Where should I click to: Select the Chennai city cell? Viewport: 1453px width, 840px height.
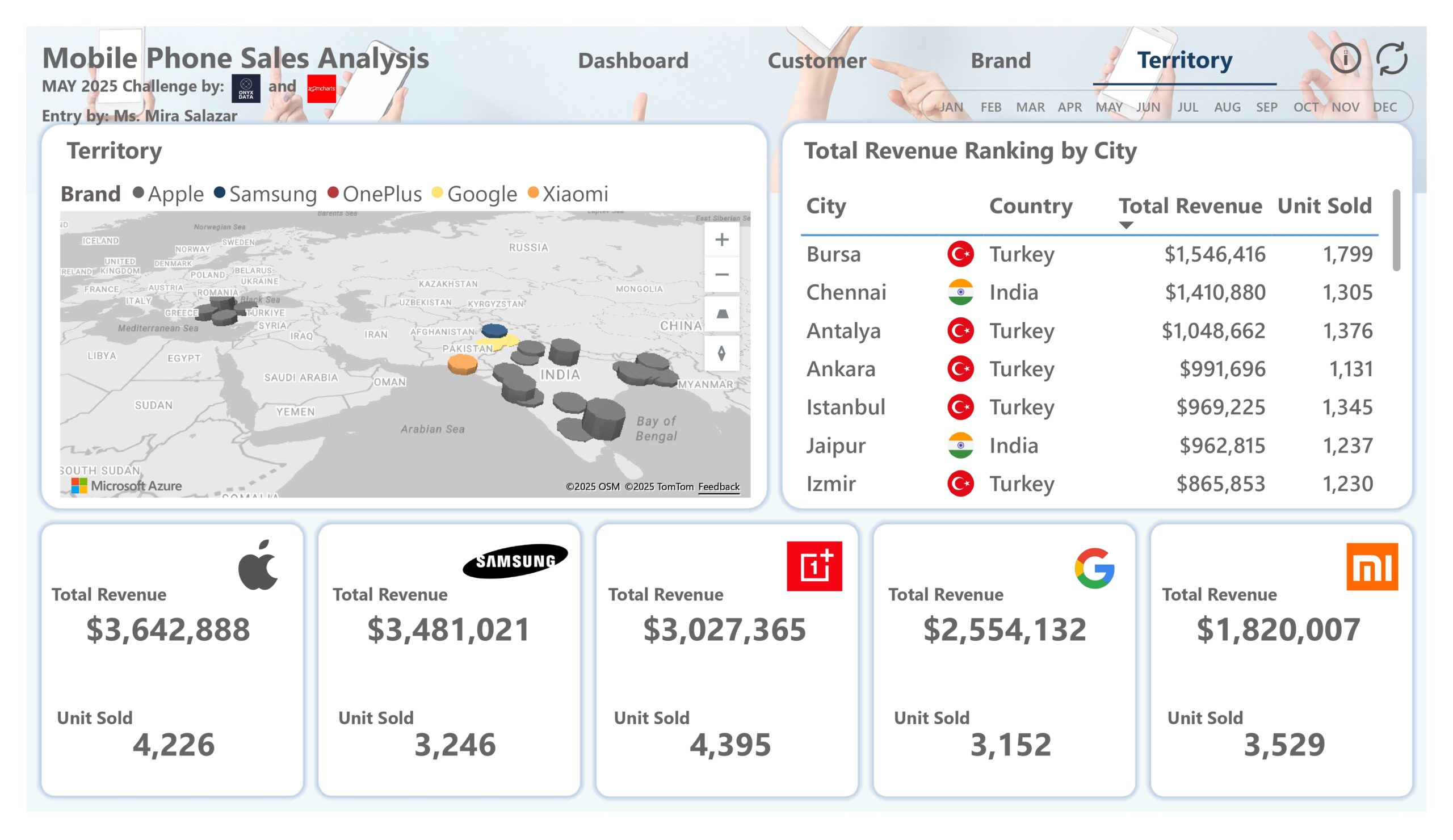846,293
